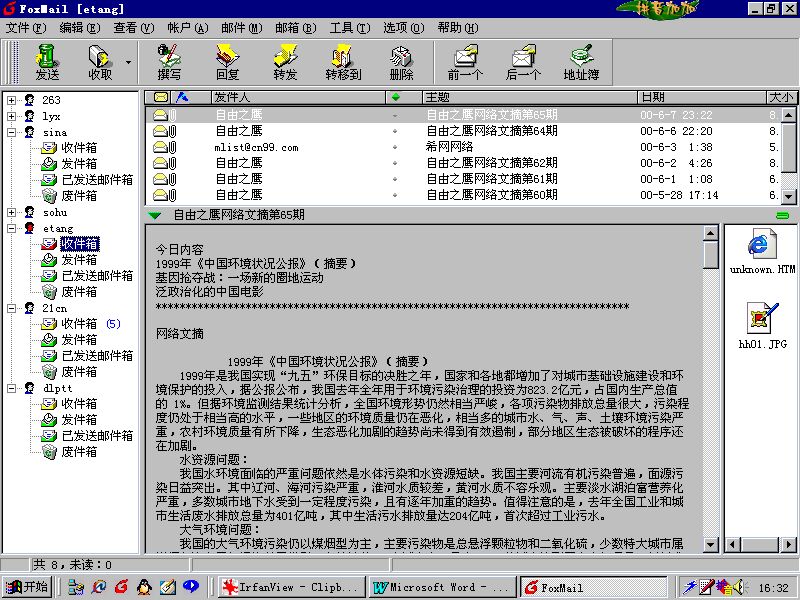The width and height of the screenshot is (800, 600).
Task: Click the 删除 (Delete) toolbar icon
Action: click(401, 61)
